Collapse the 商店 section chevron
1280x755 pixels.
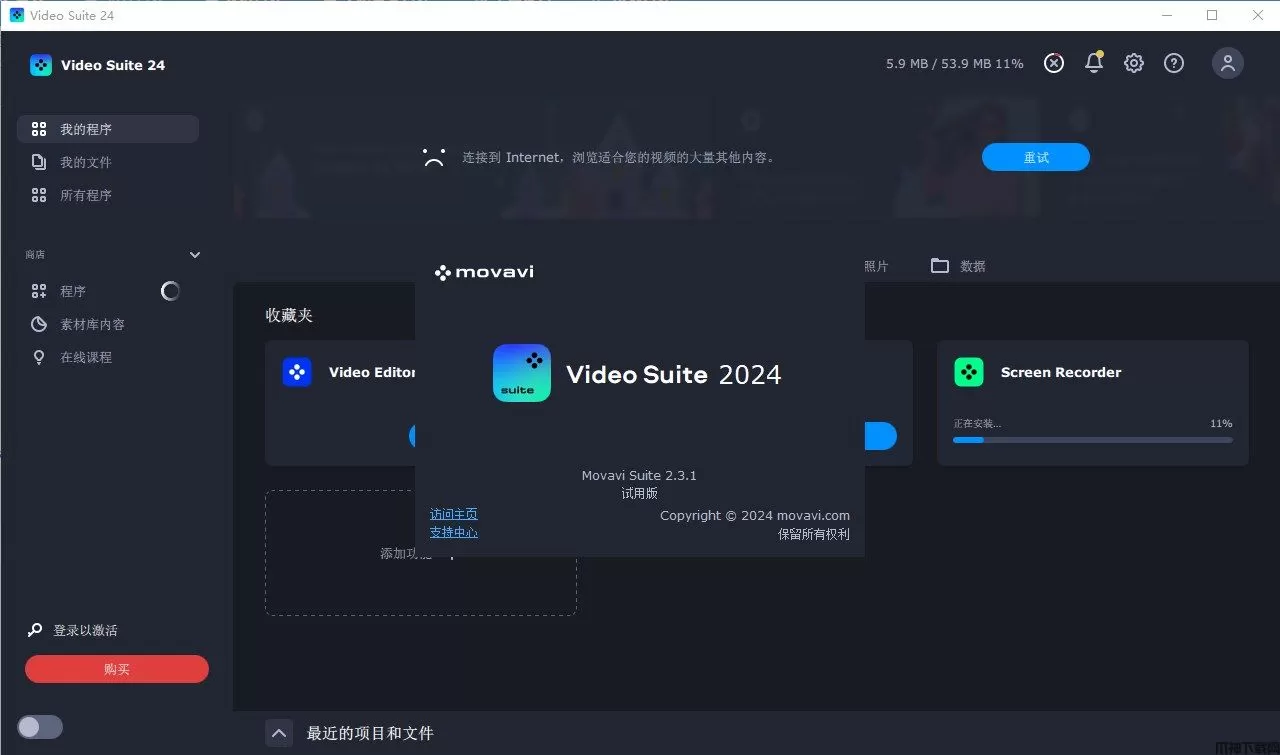[x=195, y=255]
